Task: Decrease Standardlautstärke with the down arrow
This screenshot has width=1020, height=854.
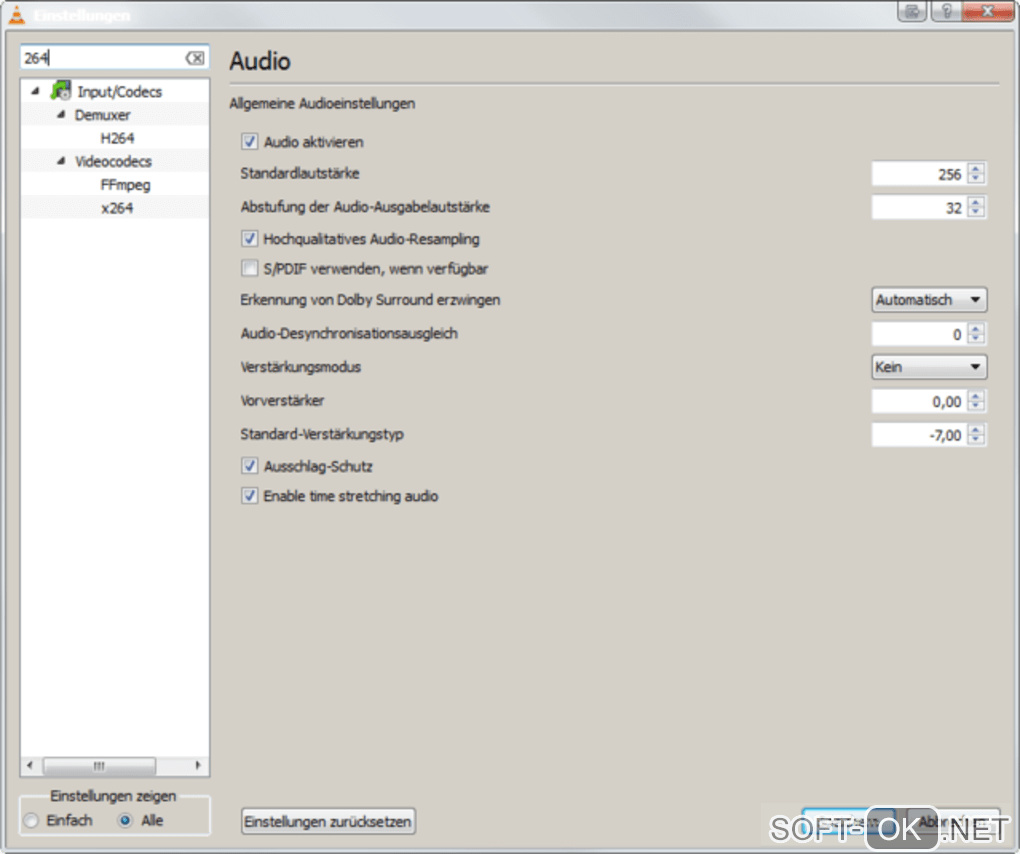Action: point(976,179)
